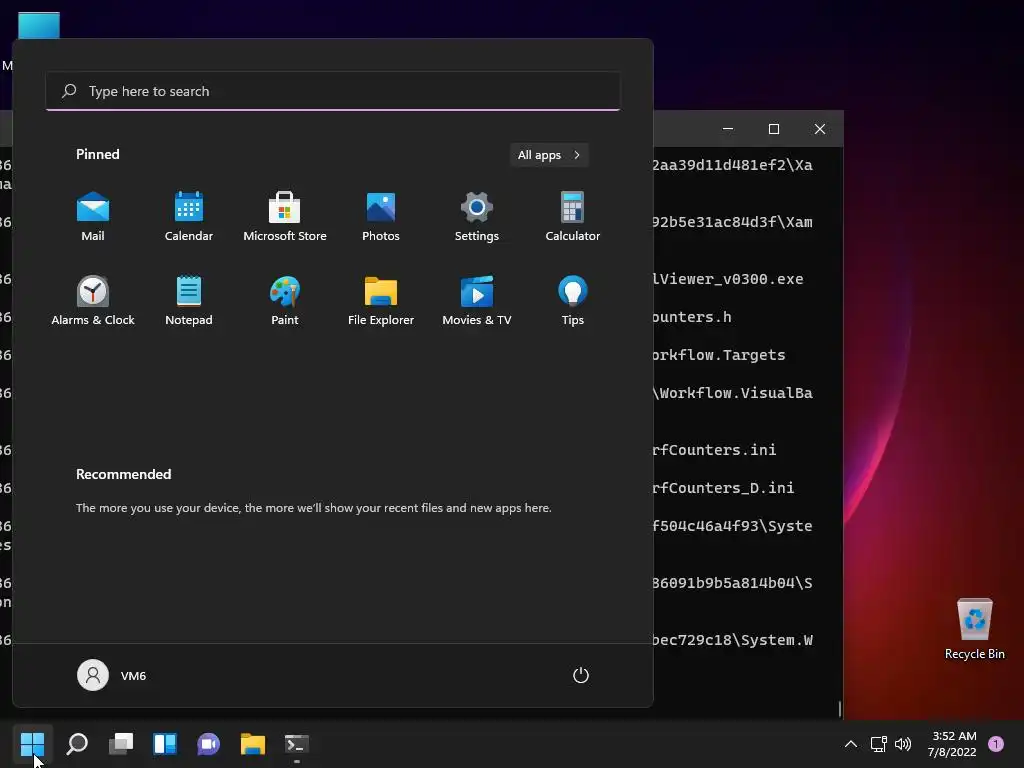Open the Tips app

click(573, 300)
